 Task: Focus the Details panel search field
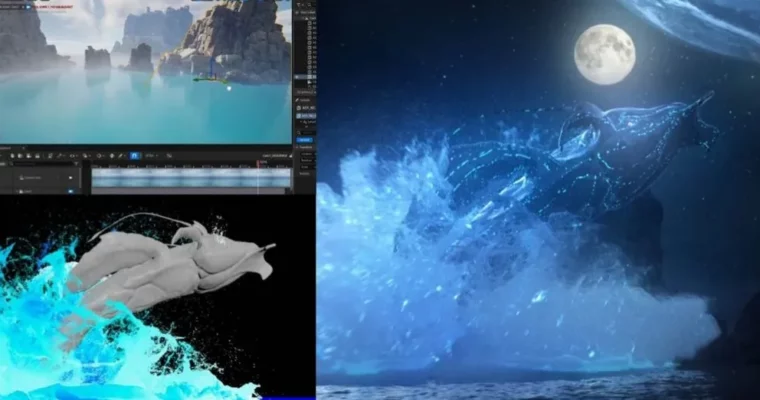(x=307, y=132)
